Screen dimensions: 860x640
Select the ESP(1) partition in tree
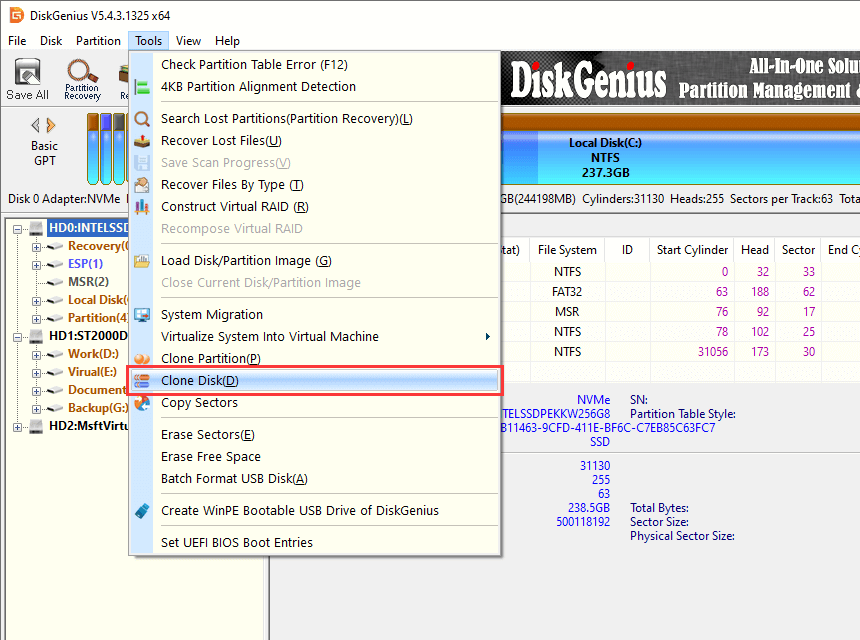point(85,264)
